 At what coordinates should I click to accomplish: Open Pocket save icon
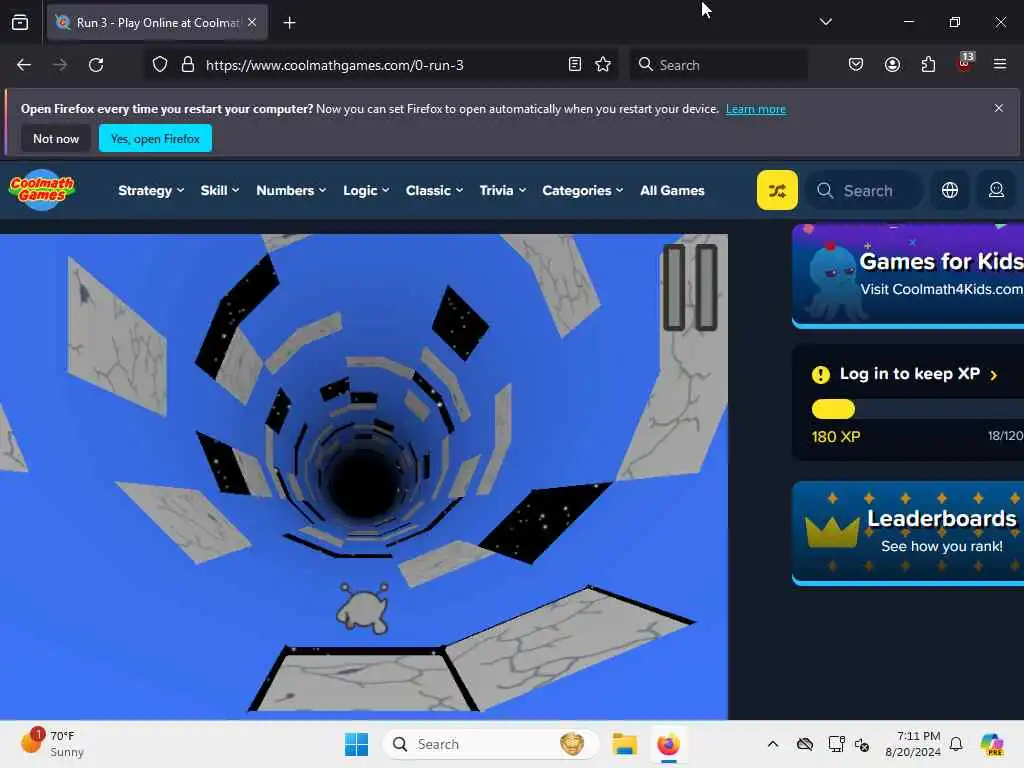pyautogui.click(x=856, y=65)
